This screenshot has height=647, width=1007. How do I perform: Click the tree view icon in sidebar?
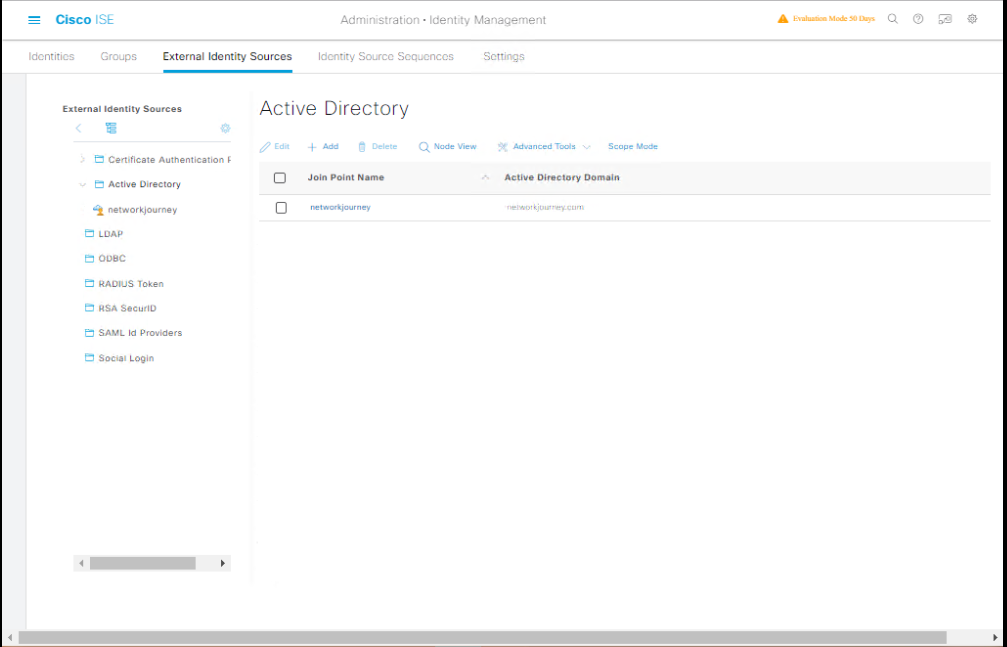point(111,129)
